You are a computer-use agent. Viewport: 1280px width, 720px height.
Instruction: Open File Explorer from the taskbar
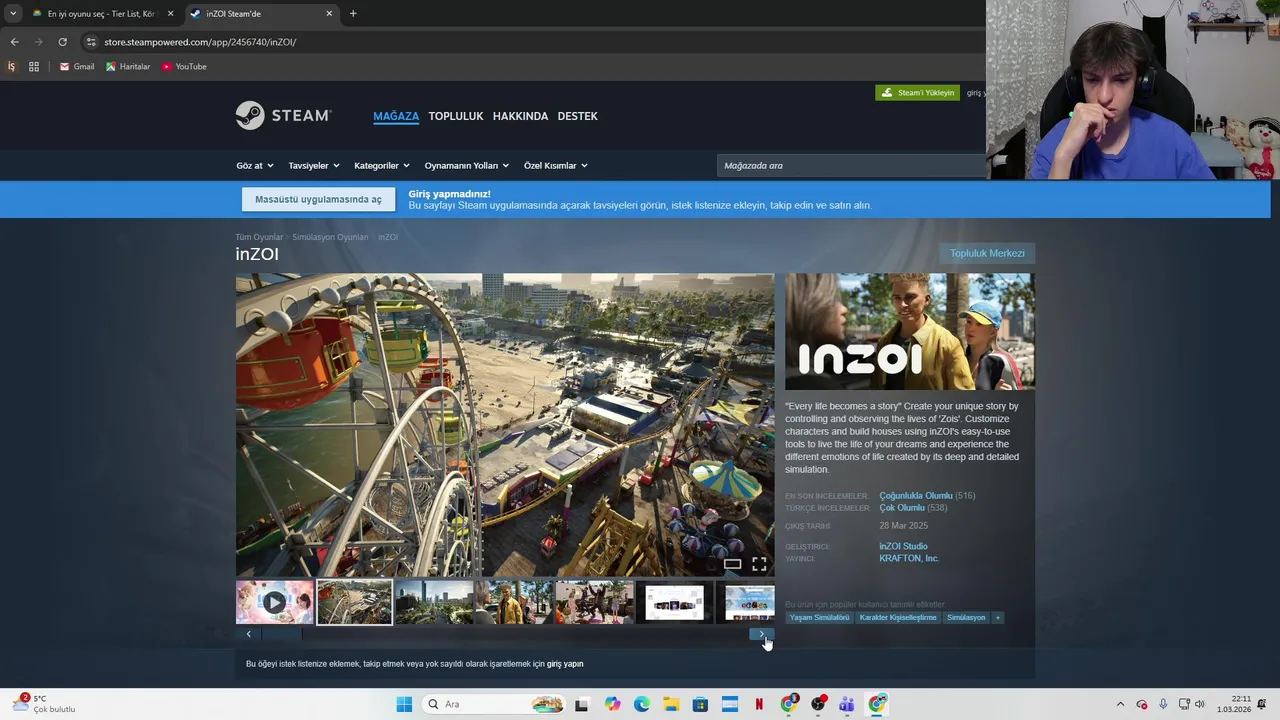pyautogui.click(x=671, y=704)
